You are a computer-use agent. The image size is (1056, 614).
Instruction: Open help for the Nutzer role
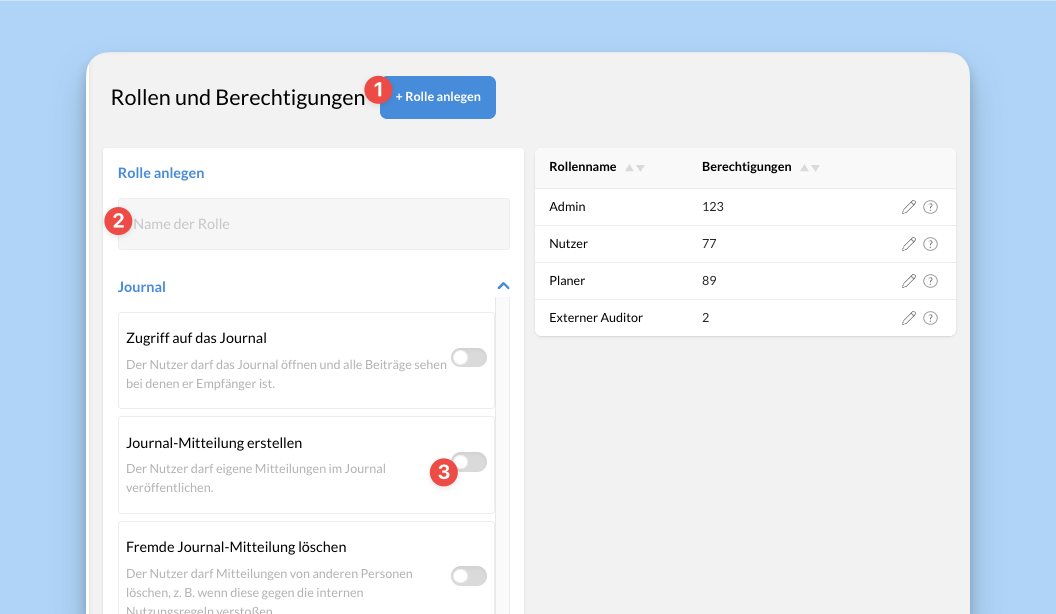tap(930, 244)
